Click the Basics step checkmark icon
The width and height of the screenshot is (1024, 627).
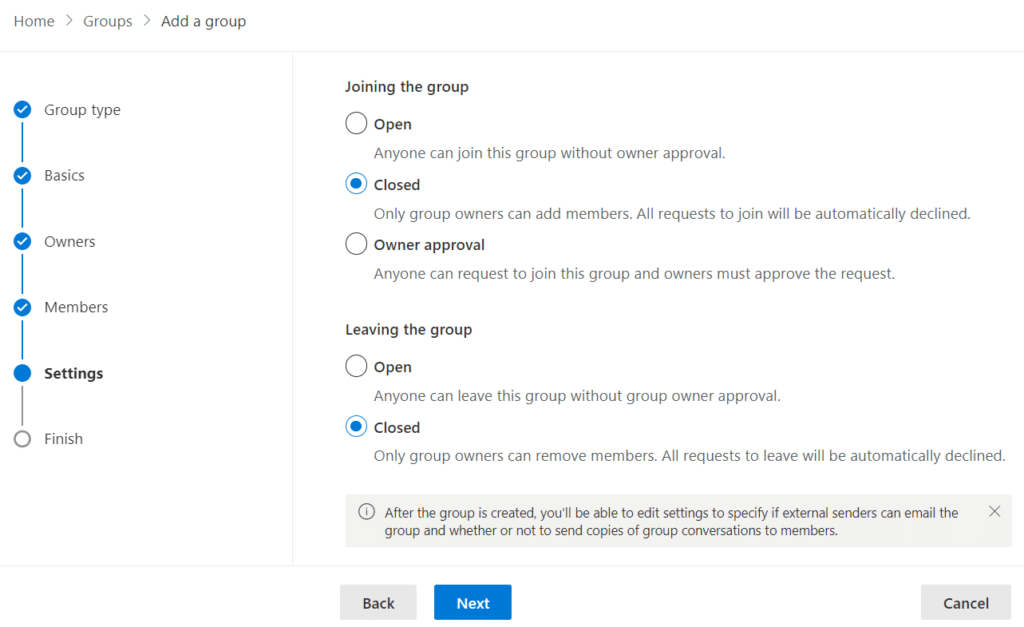click(22, 176)
